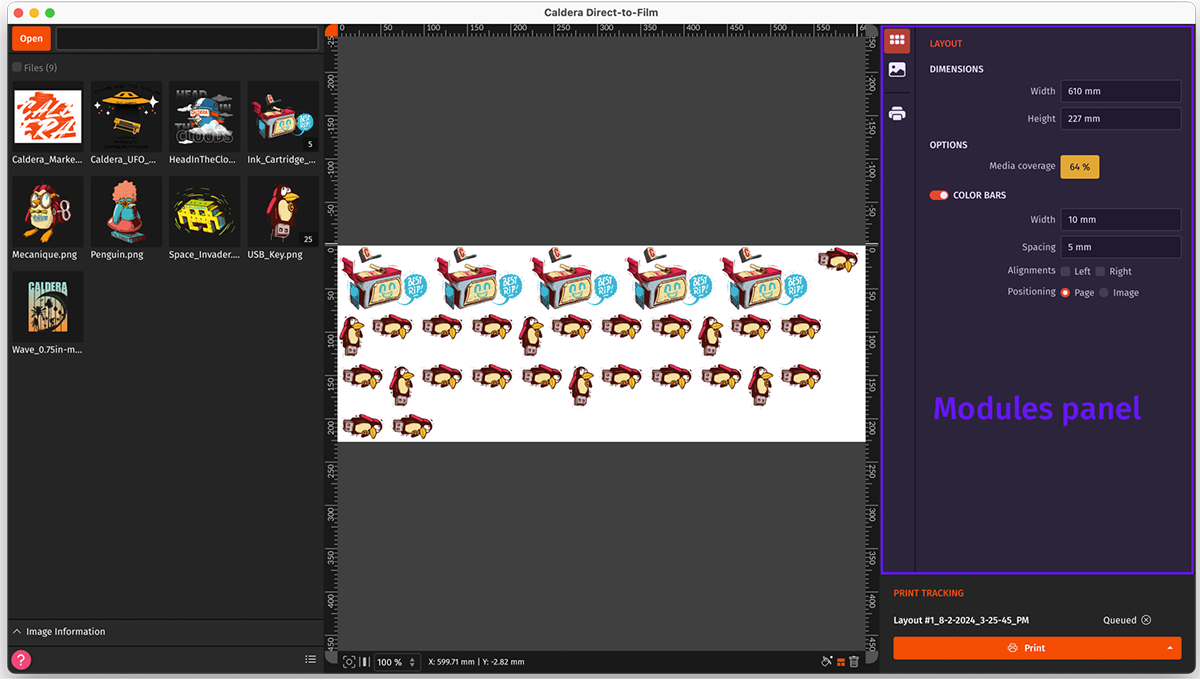Screen dimensions: 1200x692
Task: Click the fit-to-view icon beside zoom
Action: [x=349, y=662]
